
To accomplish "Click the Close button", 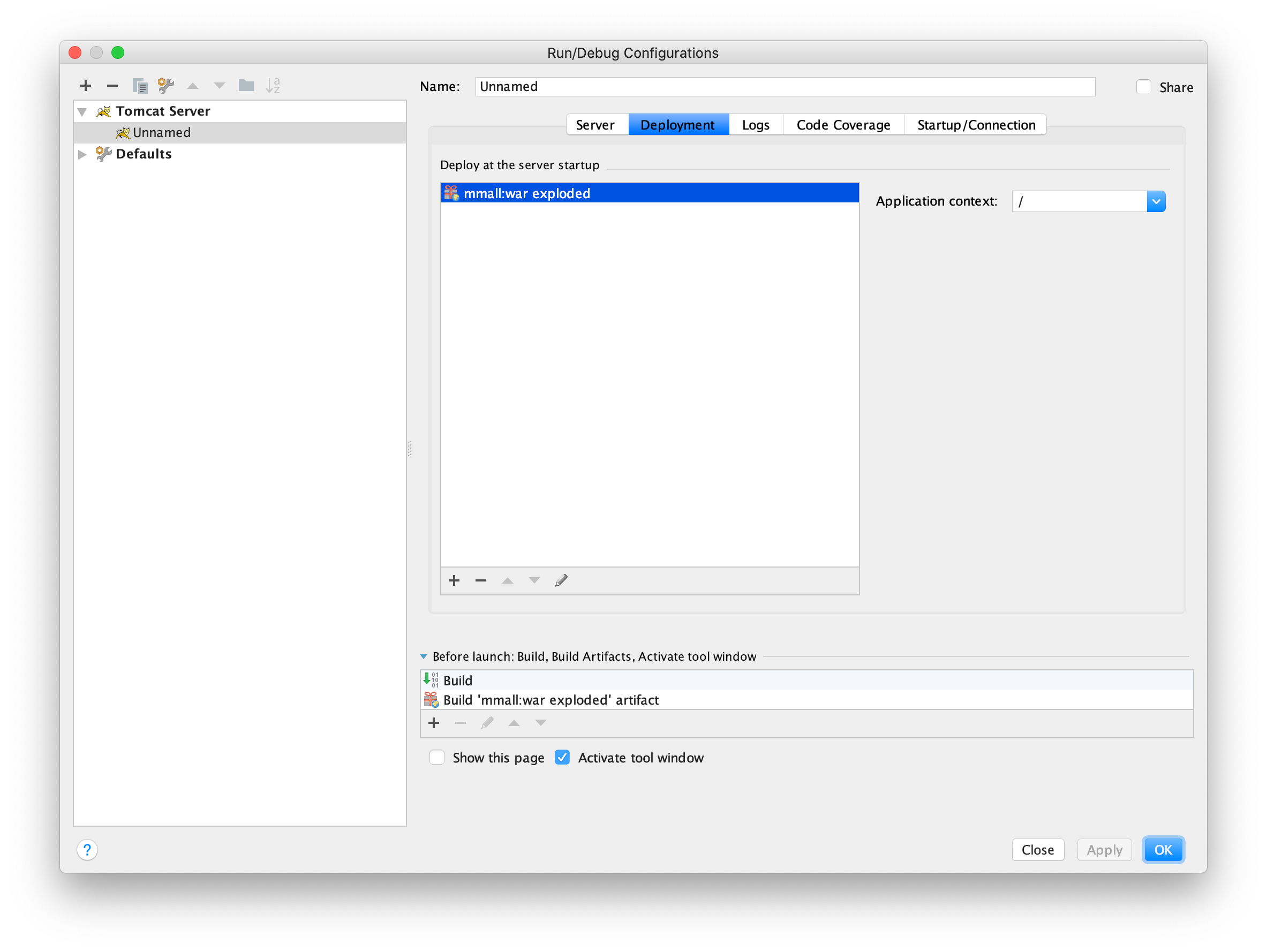I will tap(1037, 850).
